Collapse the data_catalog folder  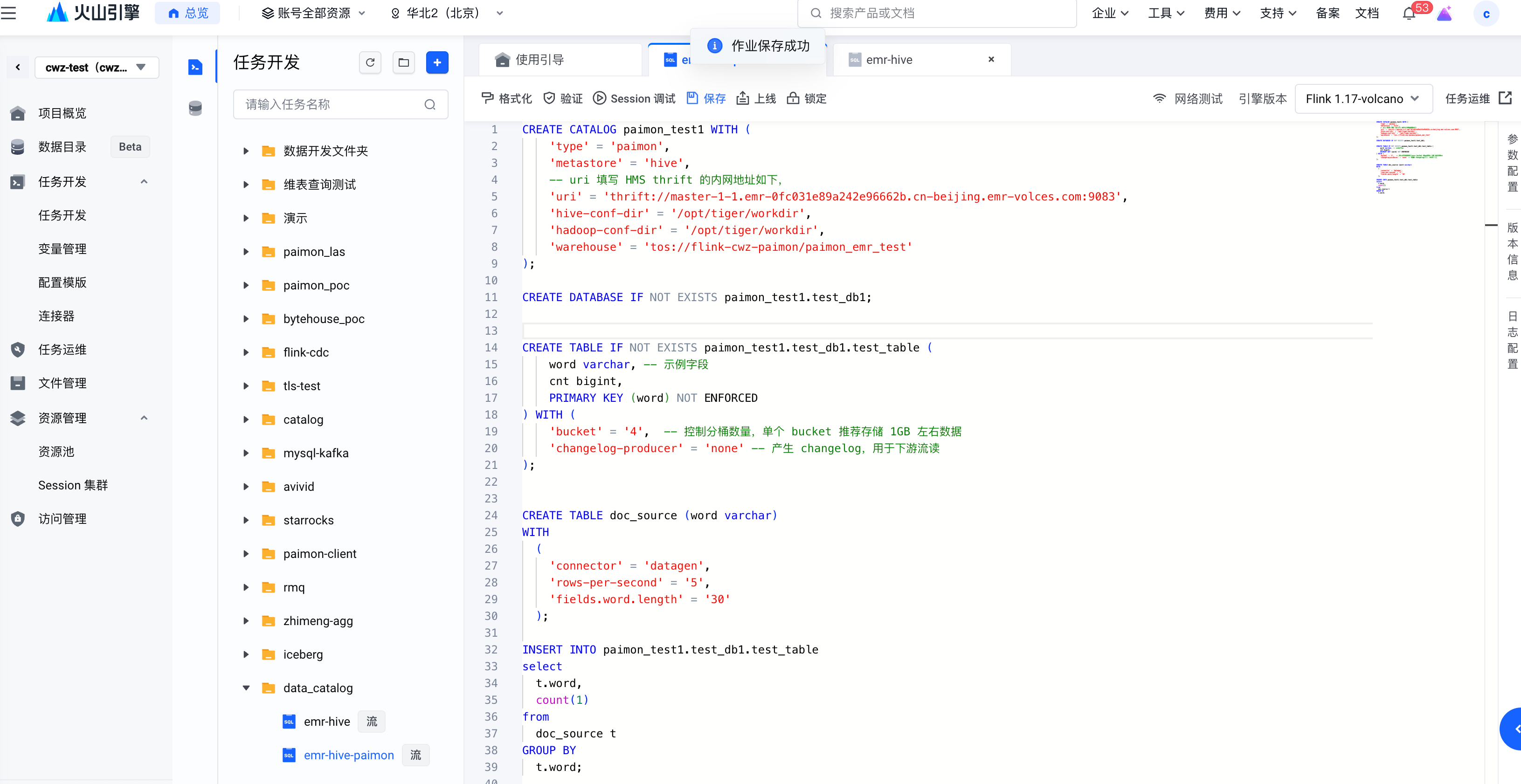pyautogui.click(x=246, y=688)
